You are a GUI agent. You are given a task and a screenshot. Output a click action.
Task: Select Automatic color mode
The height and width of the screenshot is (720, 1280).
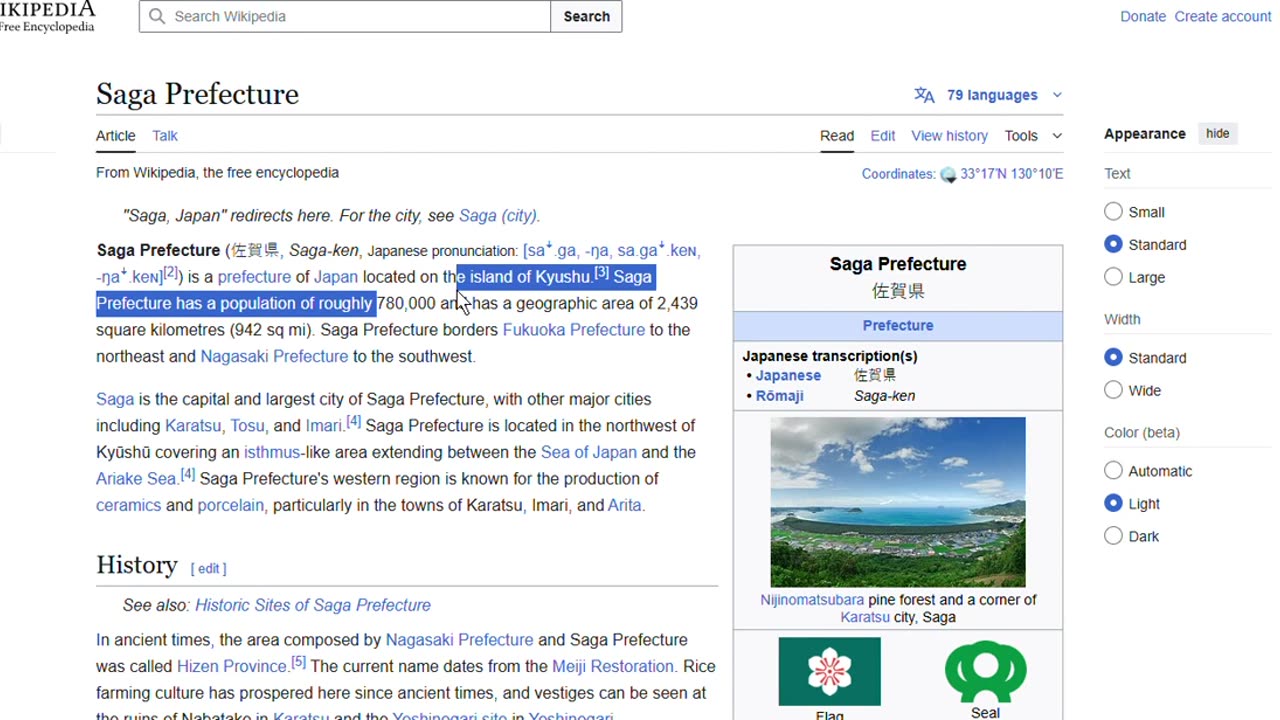[1113, 470]
